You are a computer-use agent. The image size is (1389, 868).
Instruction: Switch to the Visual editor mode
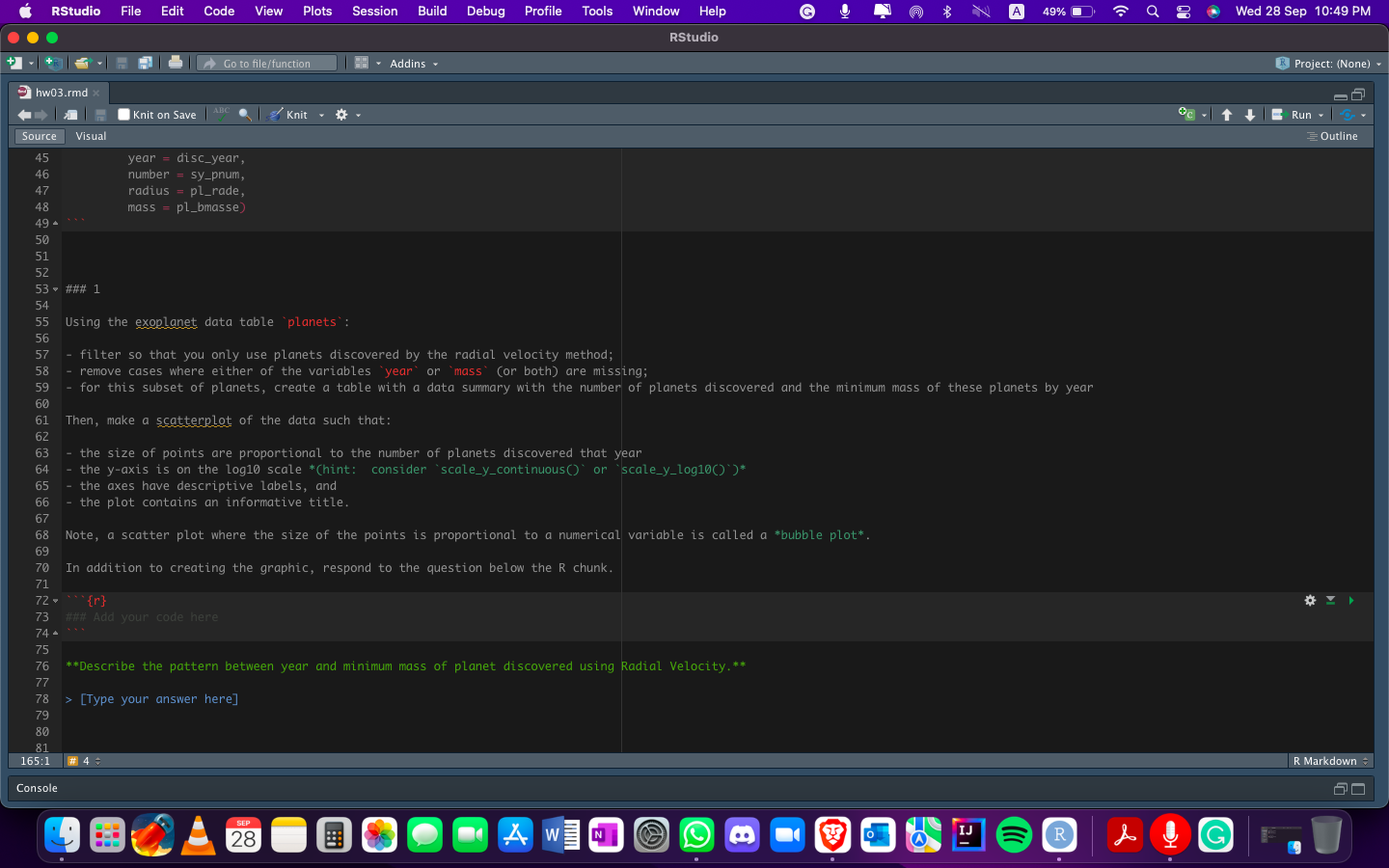(91, 136)
